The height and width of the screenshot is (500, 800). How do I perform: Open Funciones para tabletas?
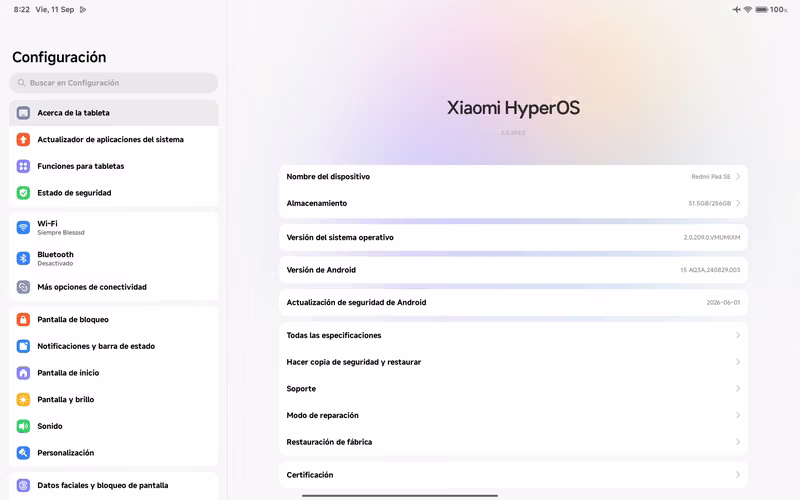coord(114,166)
